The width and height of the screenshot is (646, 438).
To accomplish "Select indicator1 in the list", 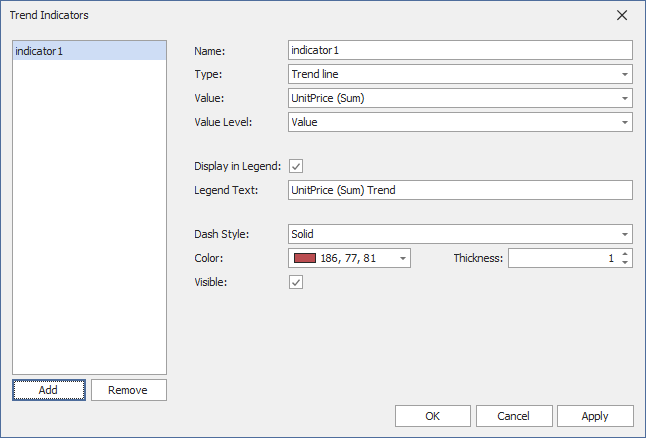I will 89,51.
